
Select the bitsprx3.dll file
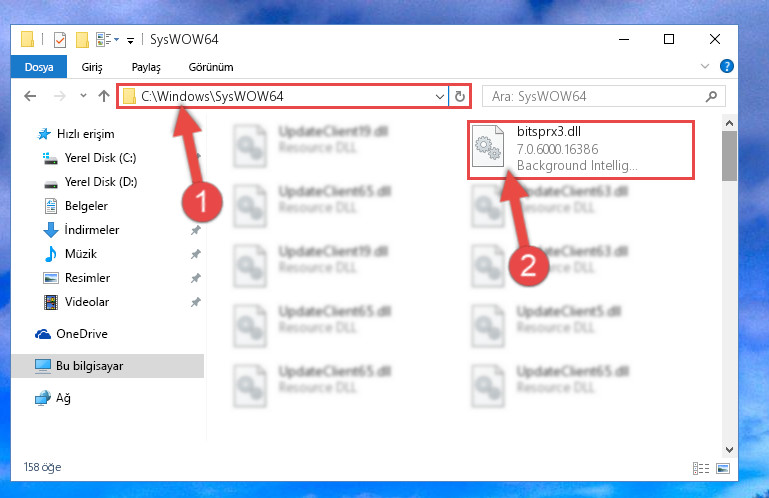[x=581, y=150]
